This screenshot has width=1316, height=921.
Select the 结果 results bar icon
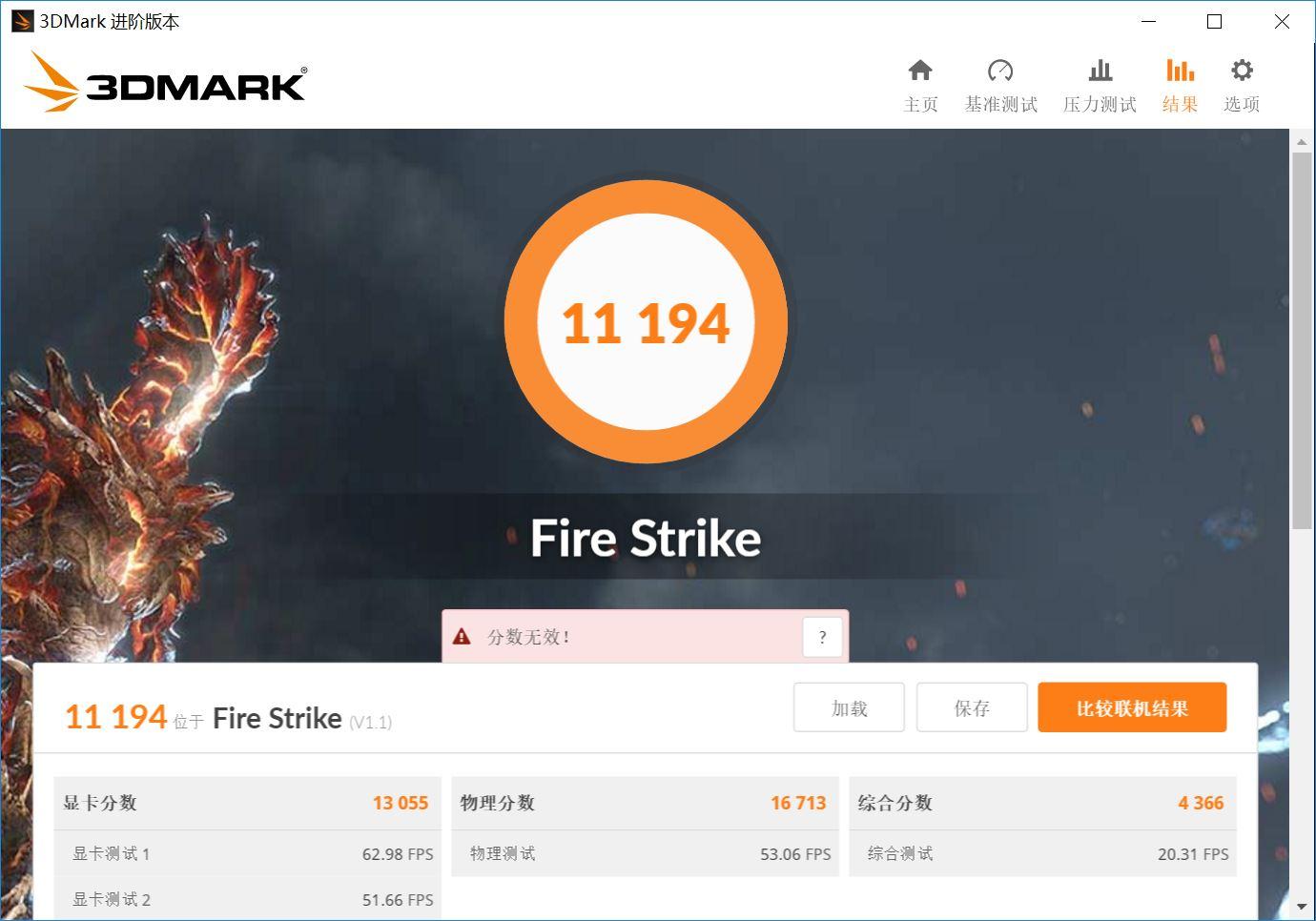point(1180,71)
